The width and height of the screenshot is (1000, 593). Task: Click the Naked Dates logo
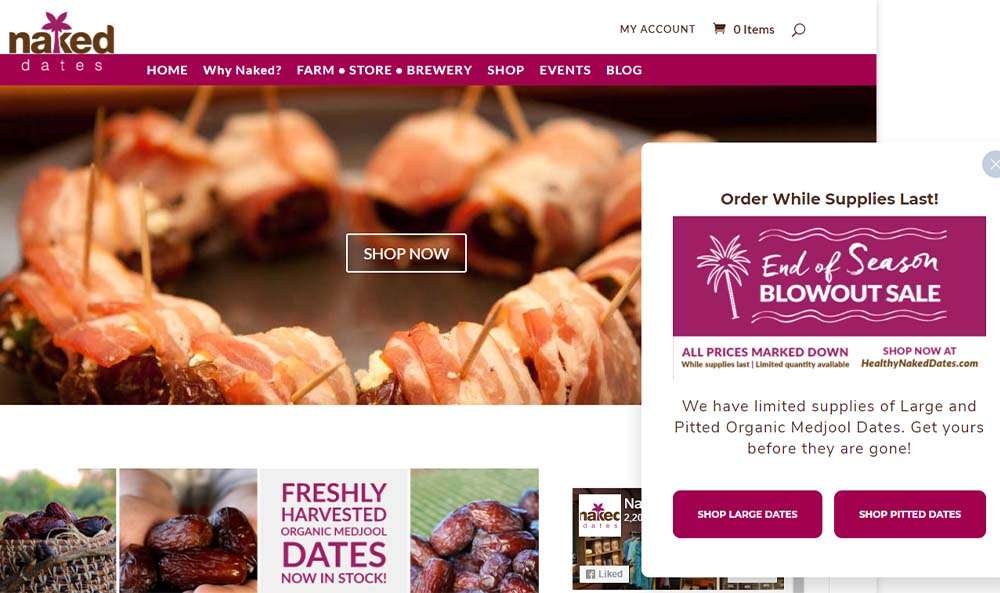click(61, 42)
